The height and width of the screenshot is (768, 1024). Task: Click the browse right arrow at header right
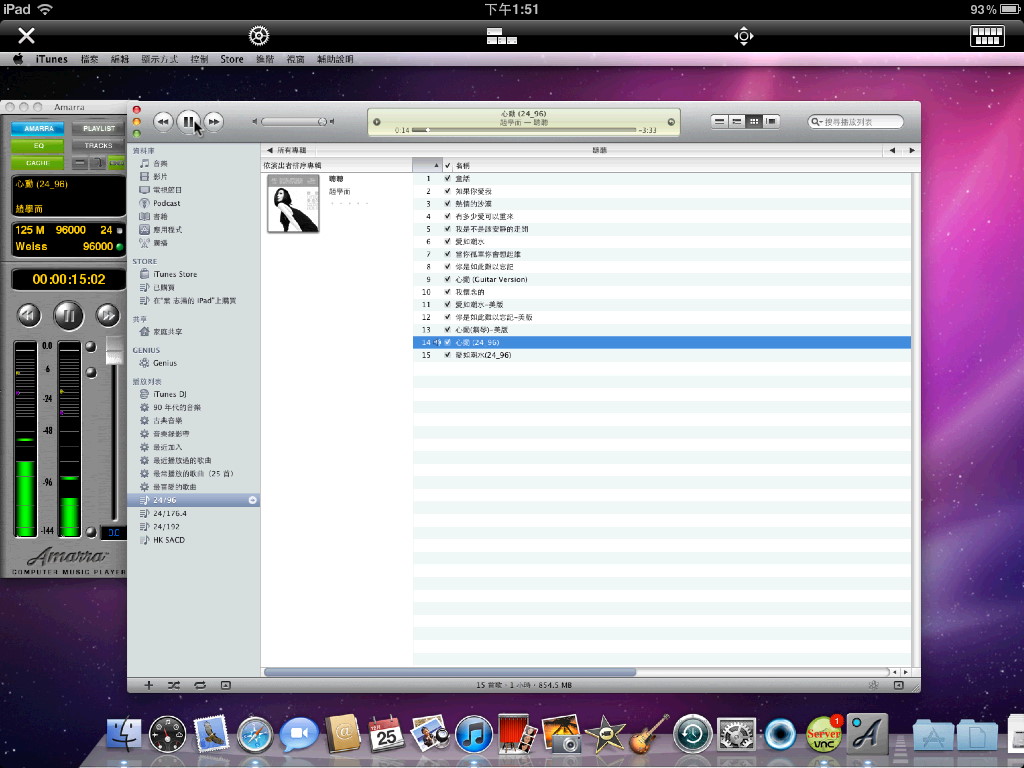912,150
